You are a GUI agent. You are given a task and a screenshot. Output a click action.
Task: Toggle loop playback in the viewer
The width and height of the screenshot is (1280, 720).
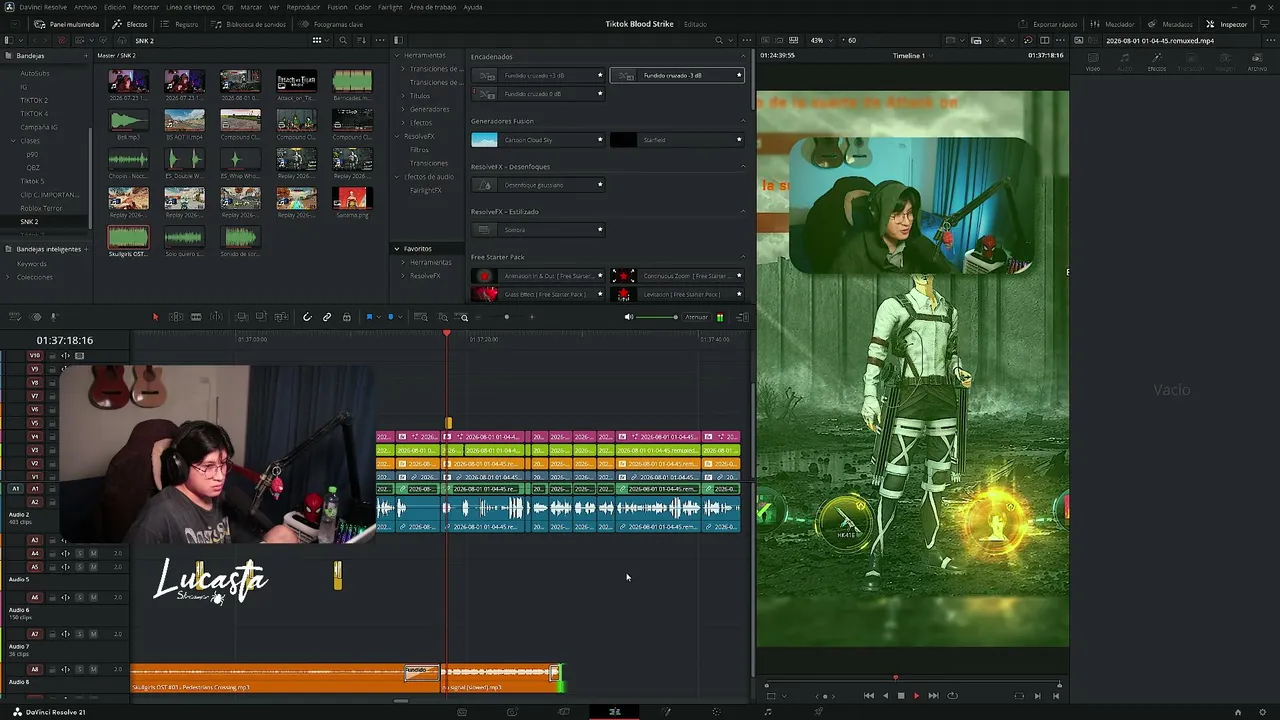pos(952,696)
